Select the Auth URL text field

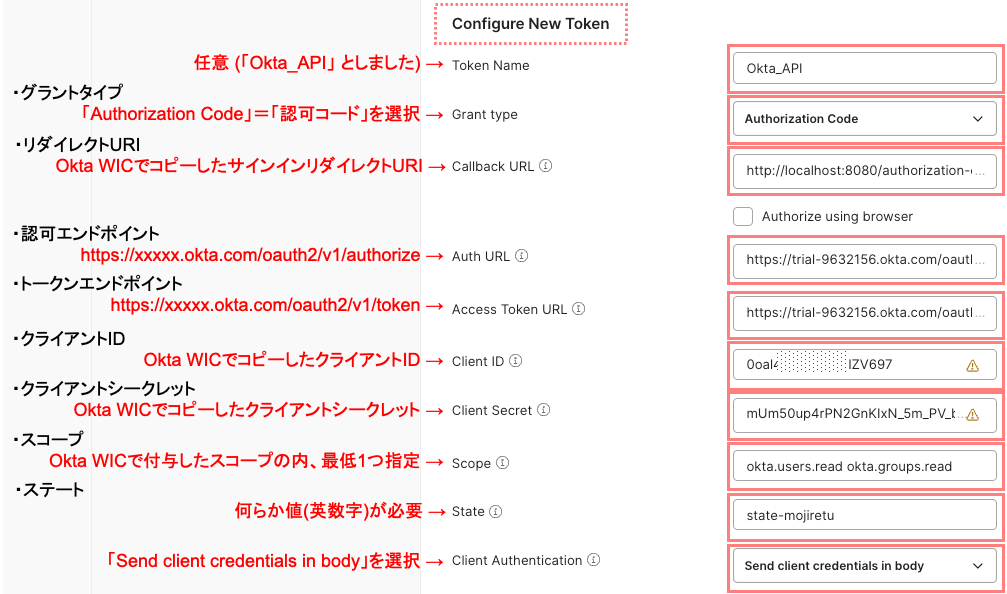point(864,259)
